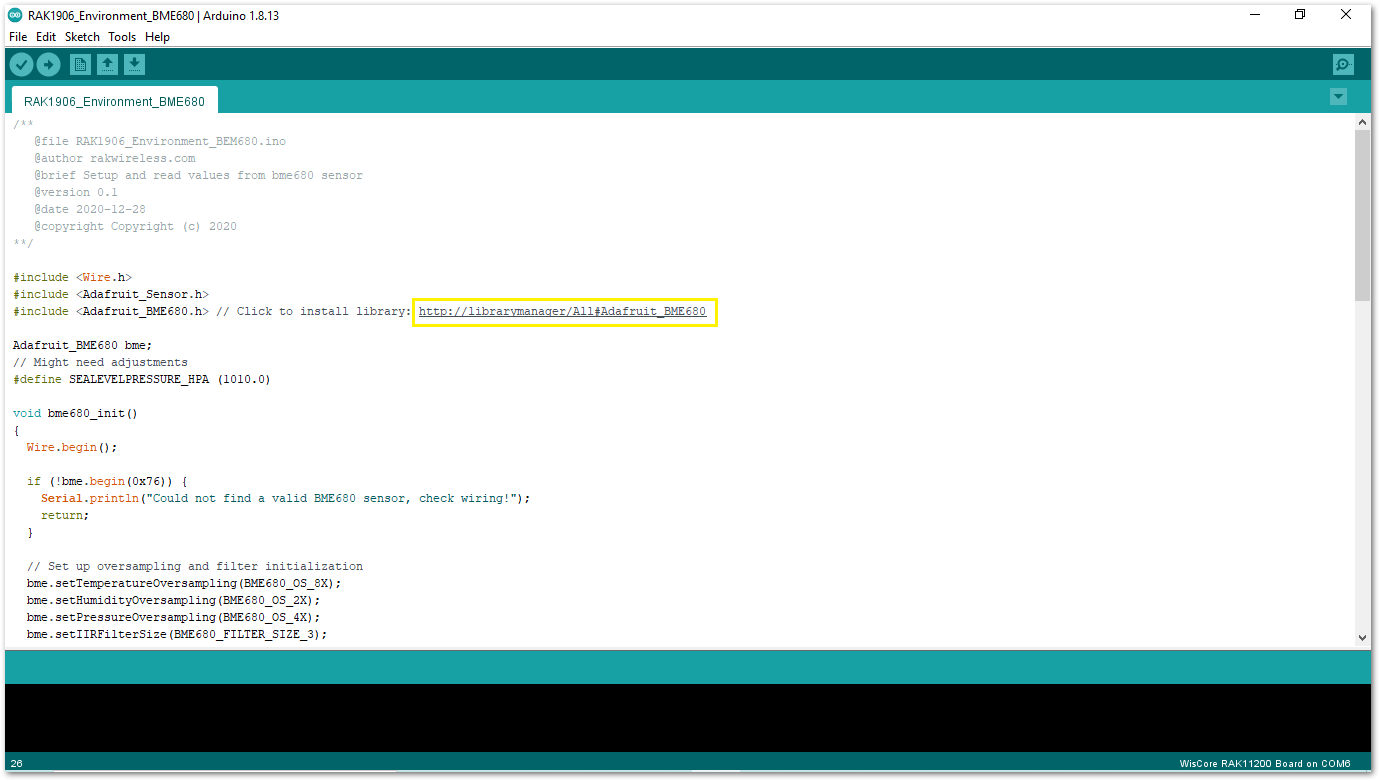
Task: Follow the librarymanager Adafruit_BME680 link
Action: click(562, 312)
